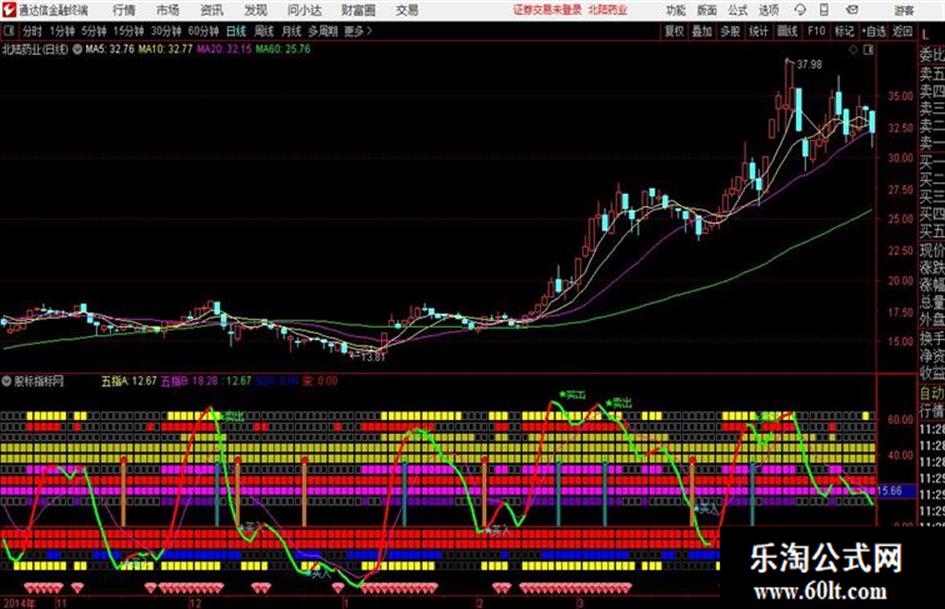Open the 多周期 multi-period view

(323, 31)
